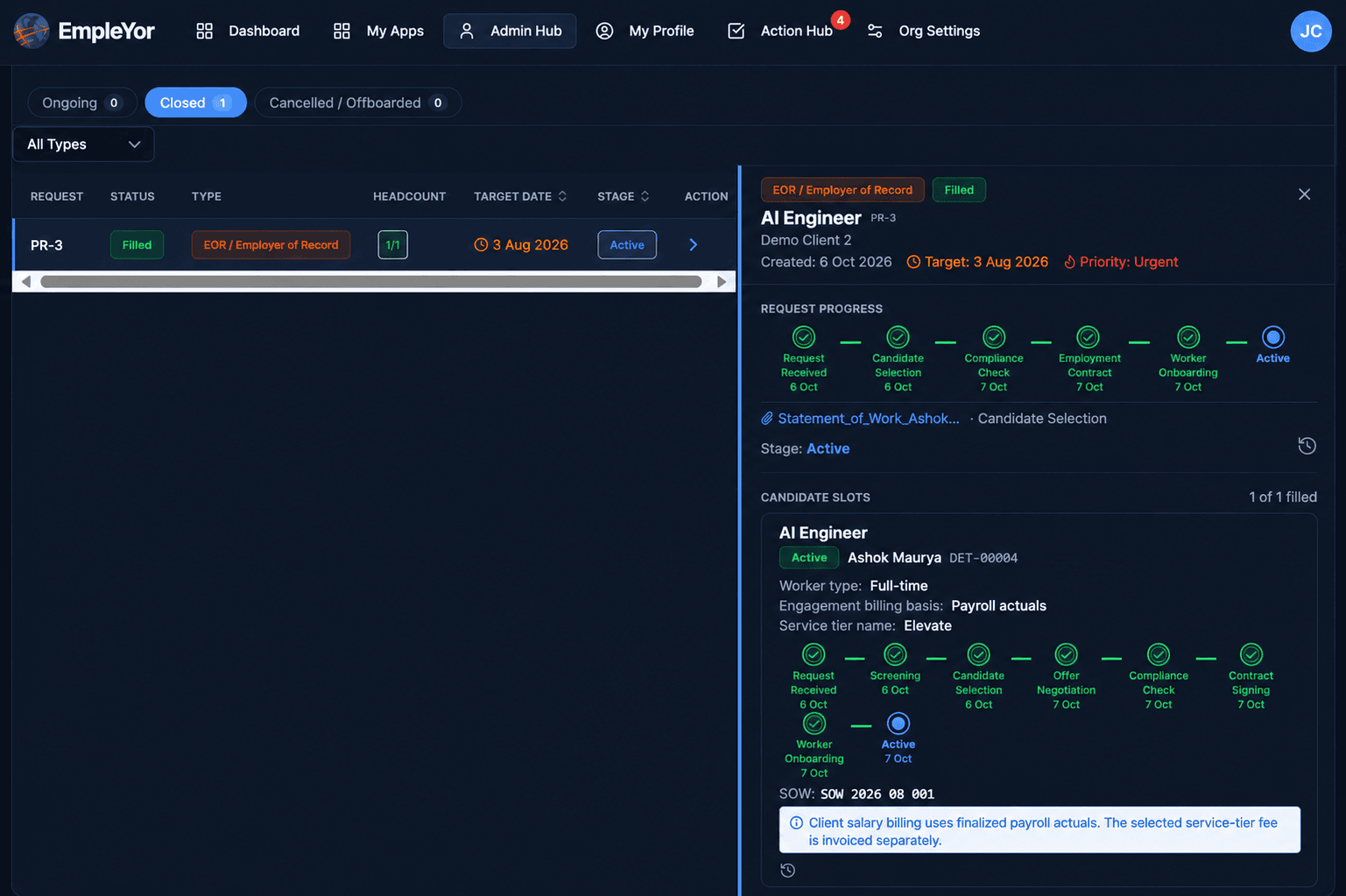Click the paperclip attachment icon

tap(767, 419)
